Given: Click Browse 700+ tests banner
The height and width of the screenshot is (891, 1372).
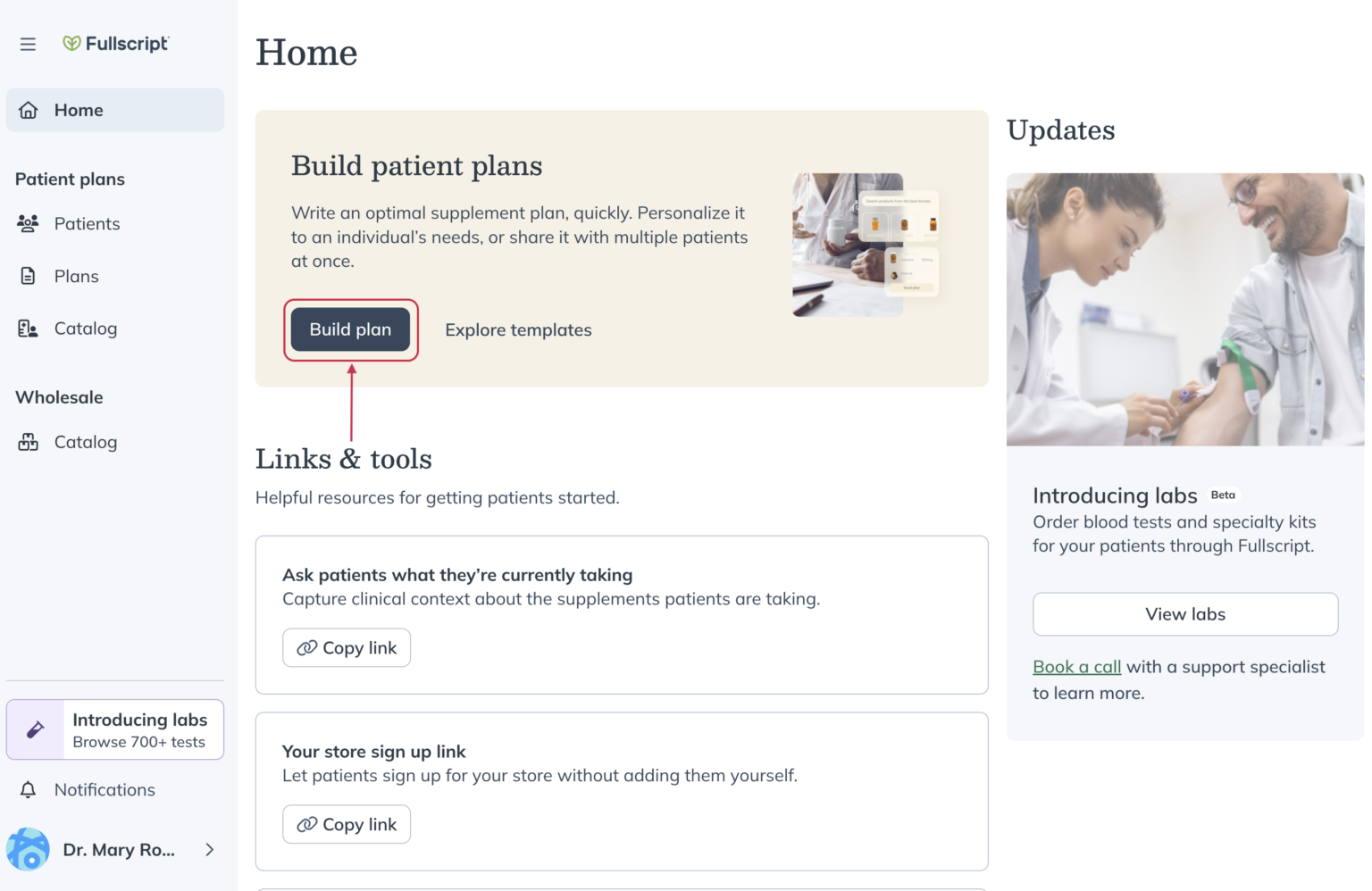Looking at the screenshot, I should (x=140, y=741).
